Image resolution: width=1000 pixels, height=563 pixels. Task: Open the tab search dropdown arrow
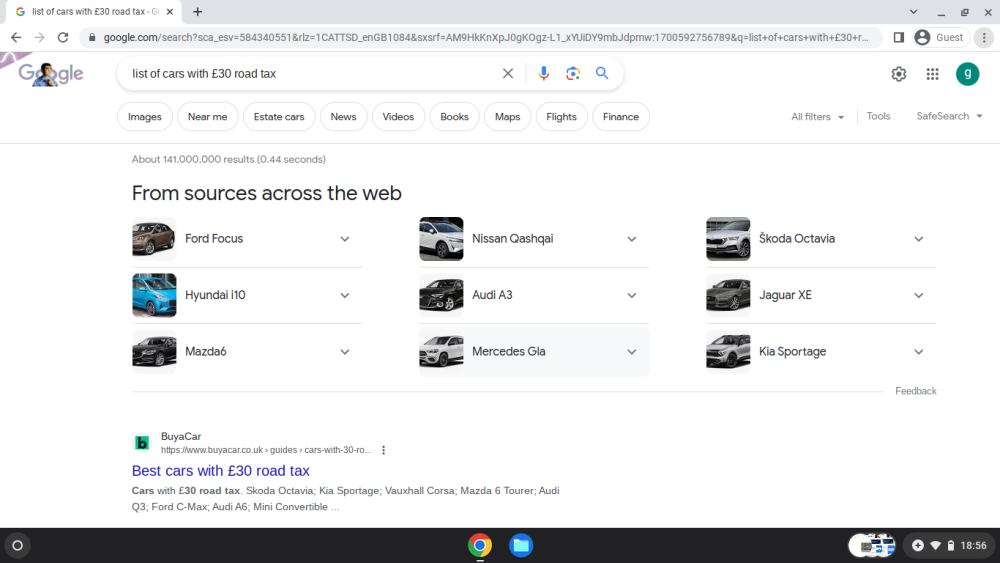click(x=913, y=11)
